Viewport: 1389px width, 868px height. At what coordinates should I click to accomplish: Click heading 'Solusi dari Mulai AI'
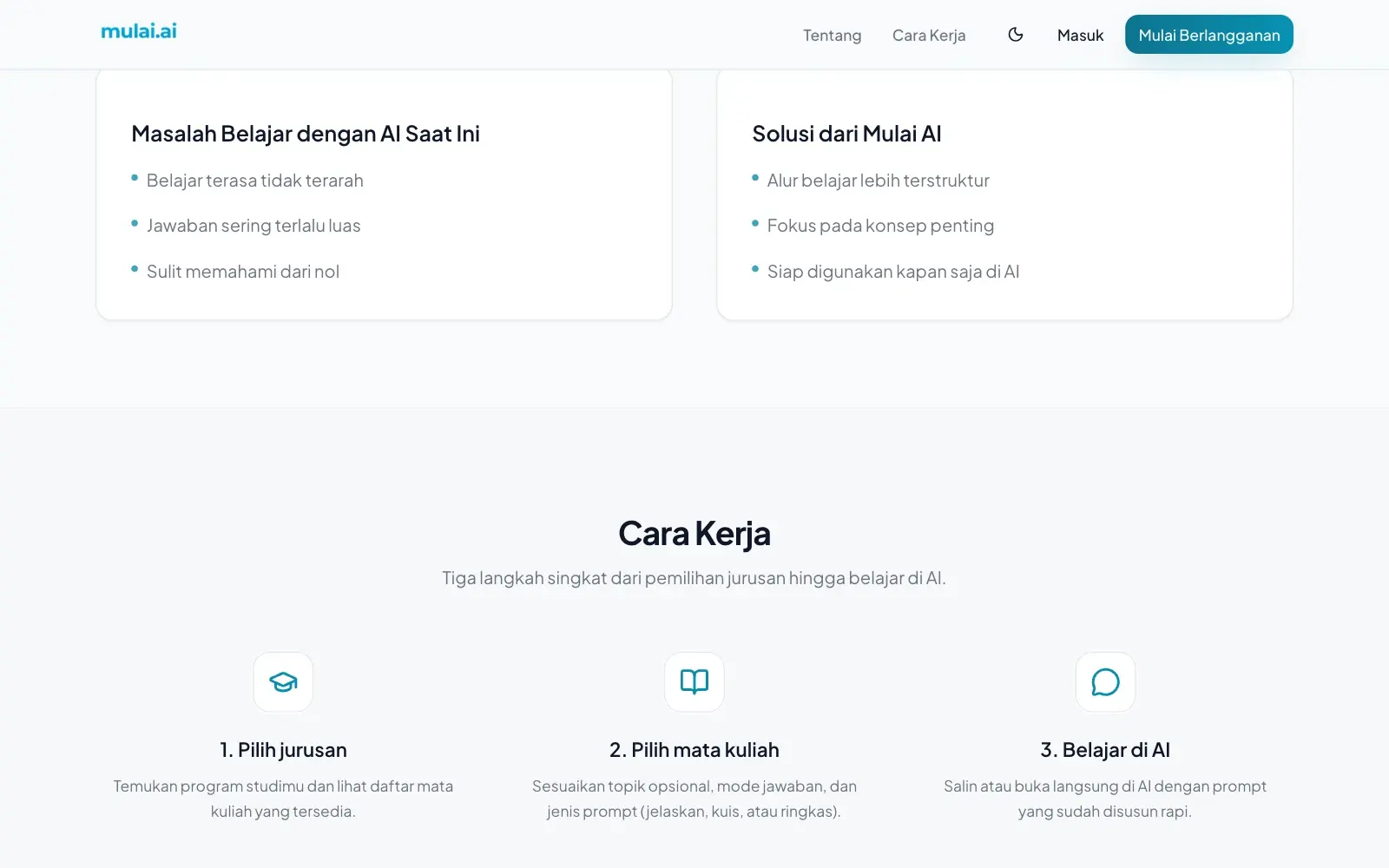[846, 134]
